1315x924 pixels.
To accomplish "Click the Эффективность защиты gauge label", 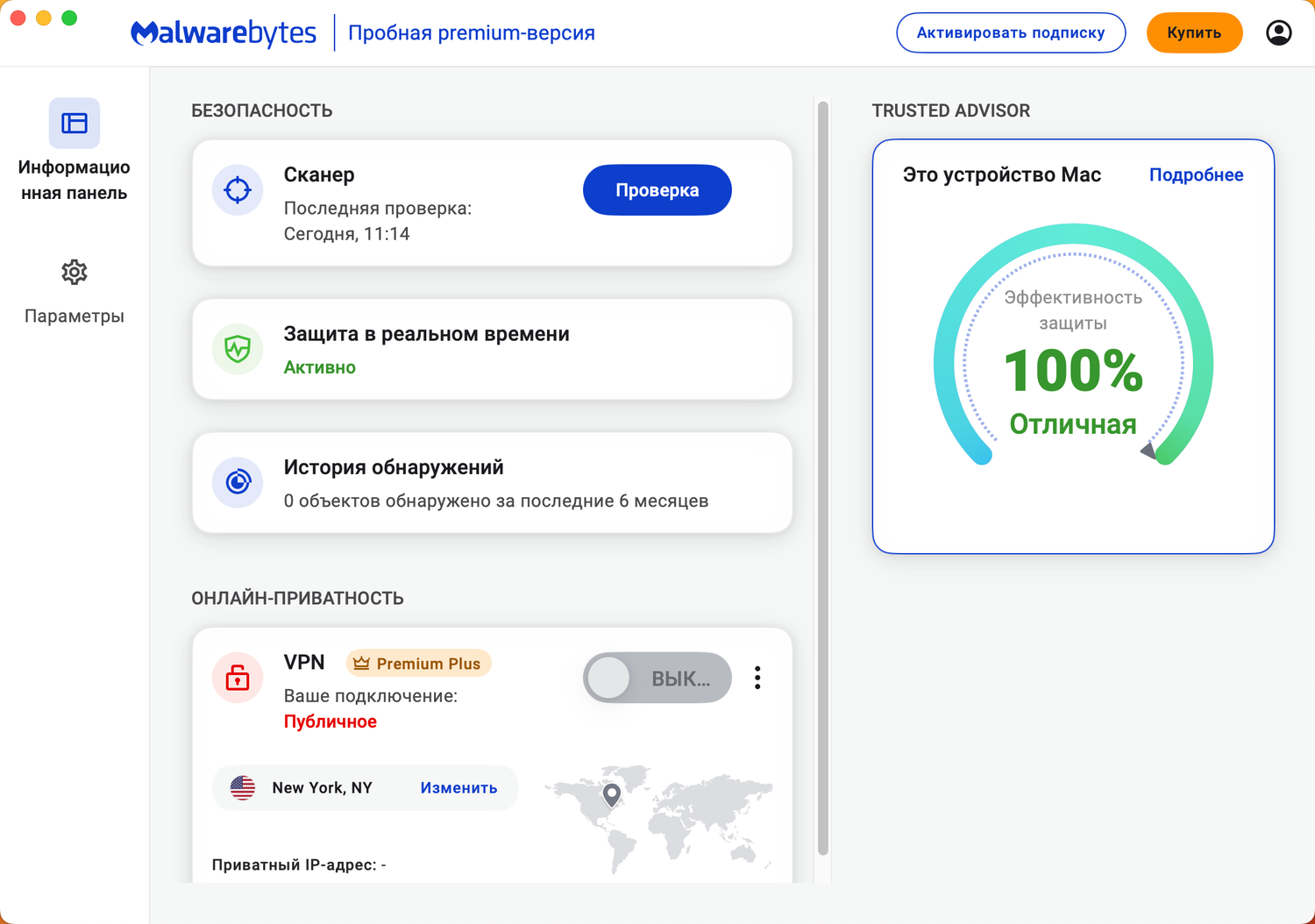I will tap(1073, 310).
